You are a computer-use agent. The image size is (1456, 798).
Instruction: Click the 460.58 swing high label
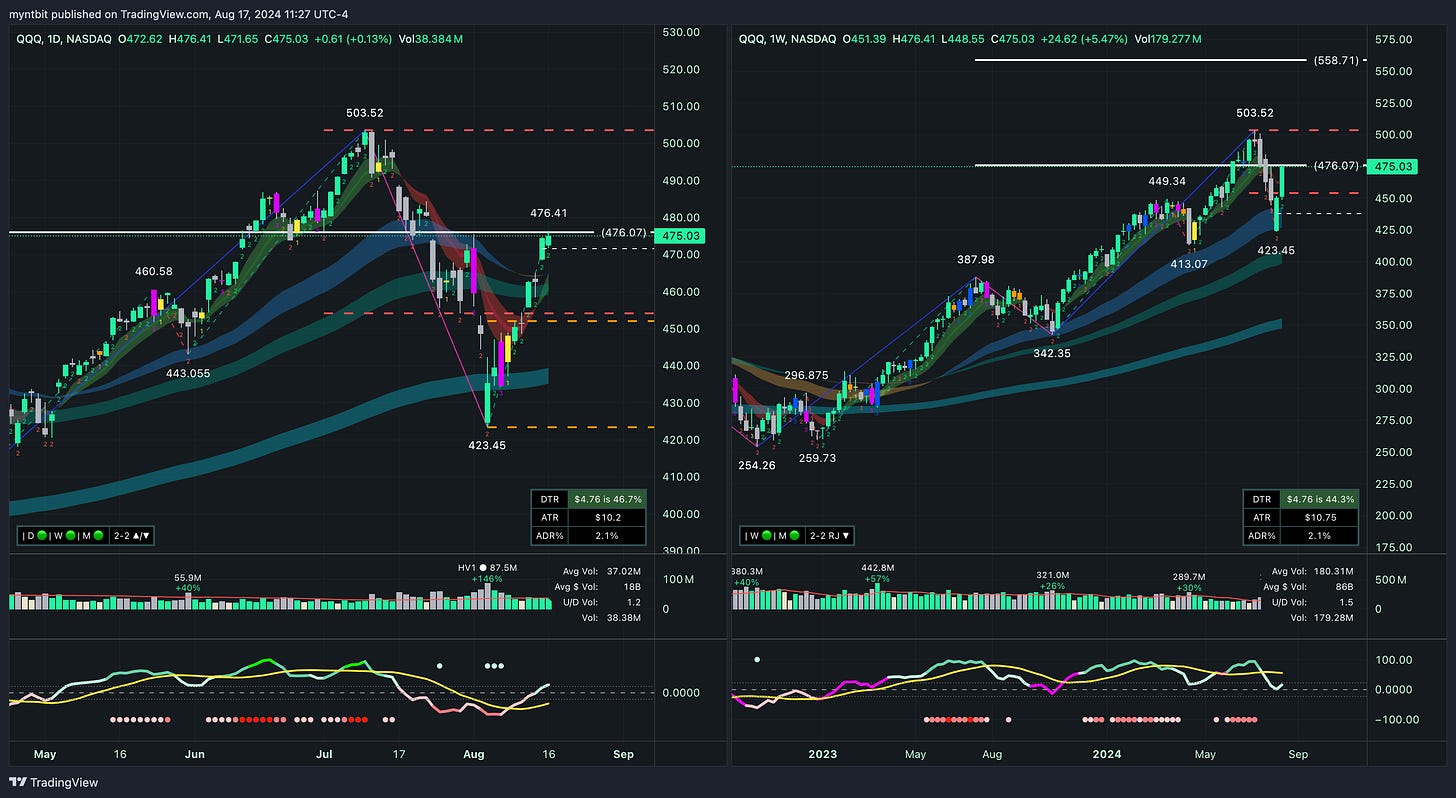point(155,271)
